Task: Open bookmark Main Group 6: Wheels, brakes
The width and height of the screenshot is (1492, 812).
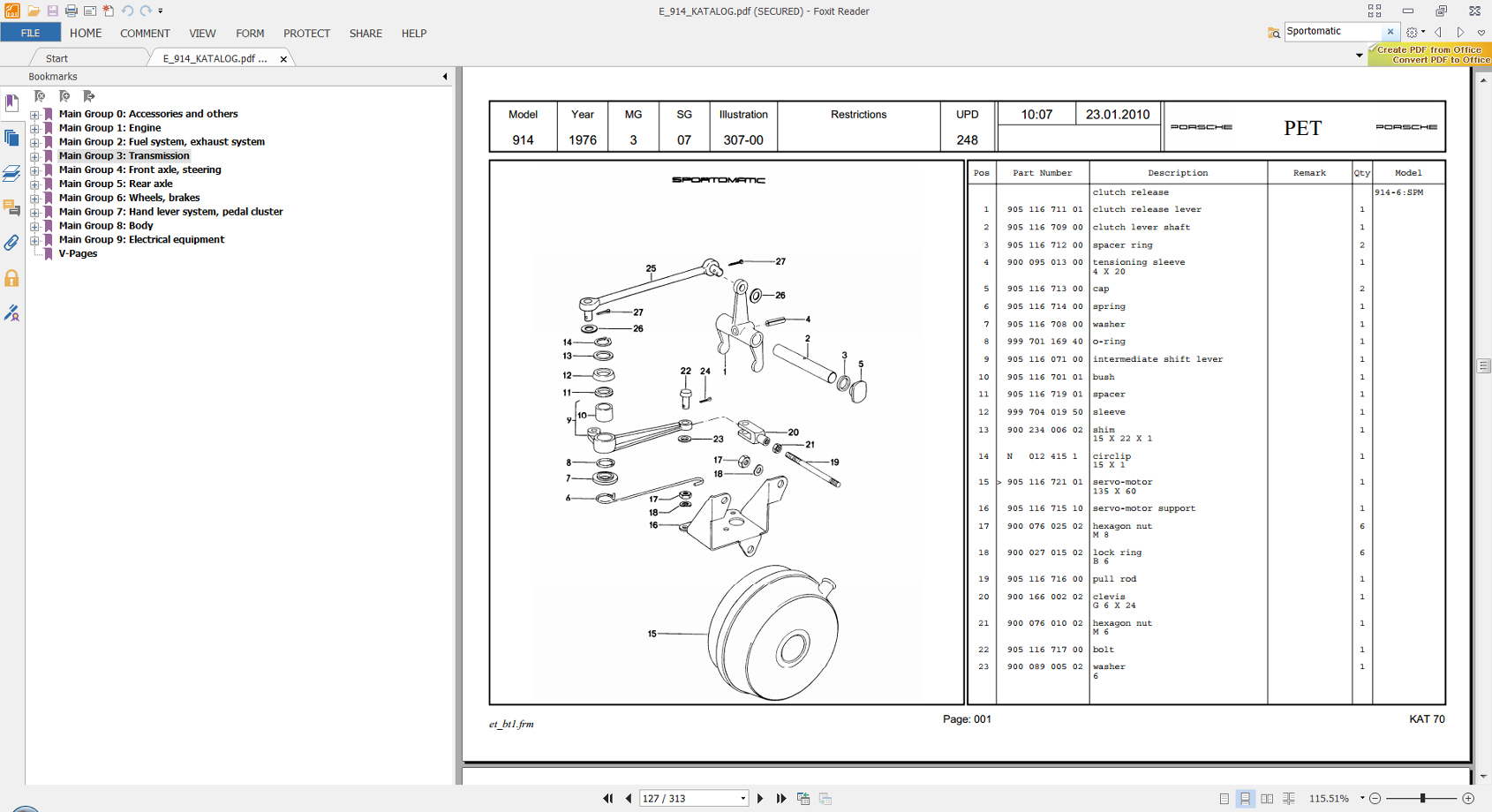Action: point(129,198)
